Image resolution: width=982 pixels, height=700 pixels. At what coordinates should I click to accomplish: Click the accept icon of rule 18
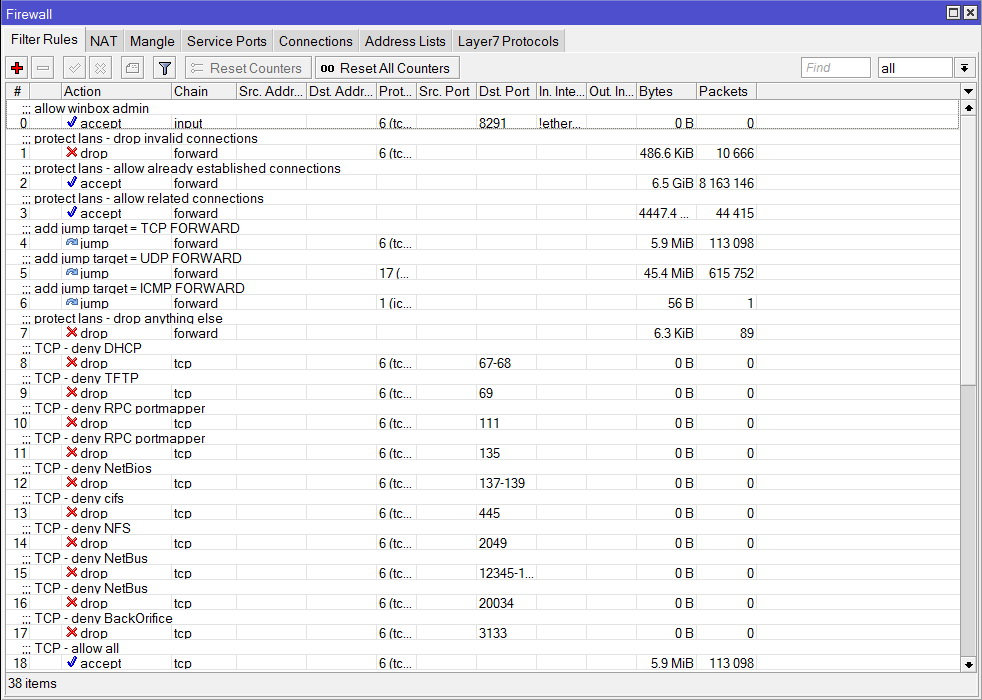point(72,662)
